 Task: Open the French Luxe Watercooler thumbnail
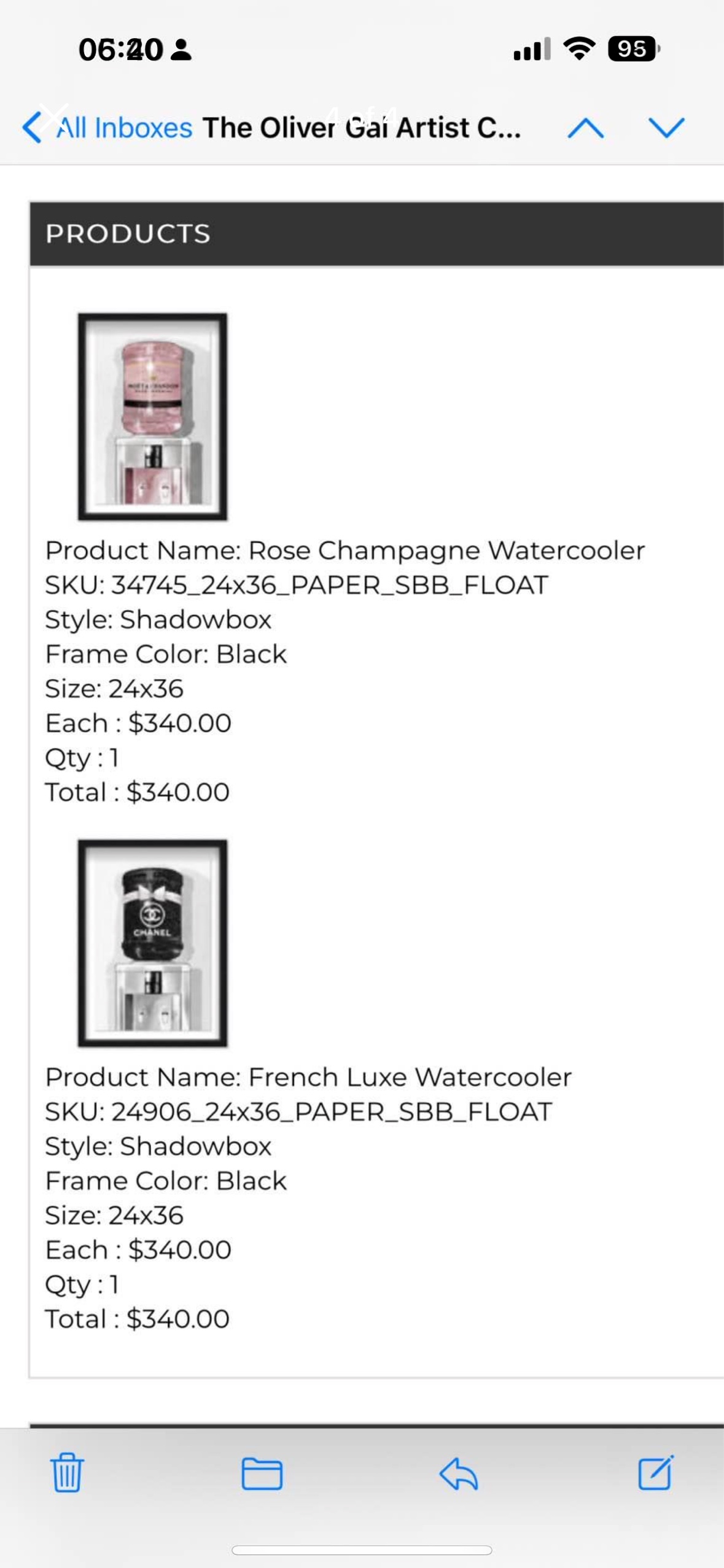coord(152,943)
